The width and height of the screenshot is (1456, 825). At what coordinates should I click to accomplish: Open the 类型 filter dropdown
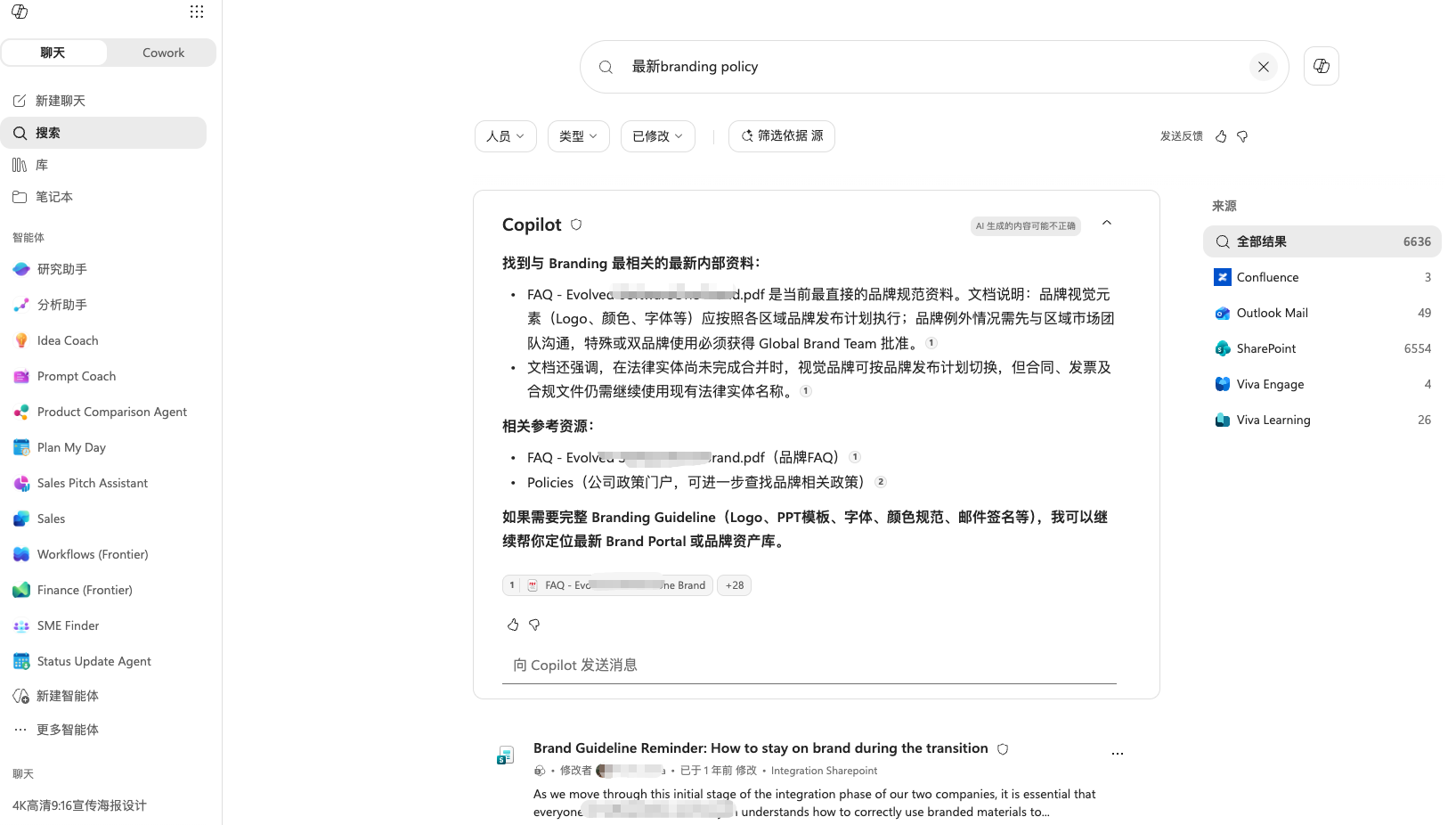point(579,136)
